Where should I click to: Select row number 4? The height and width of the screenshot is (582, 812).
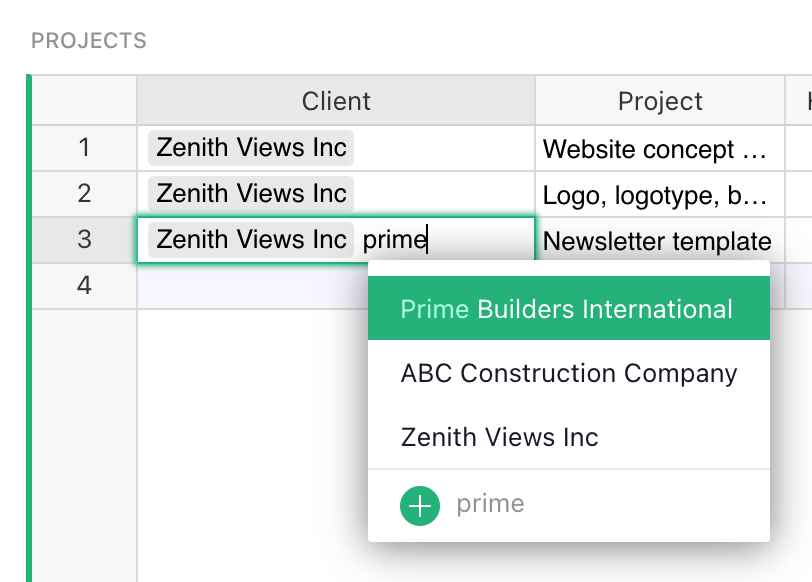(84, 285)
